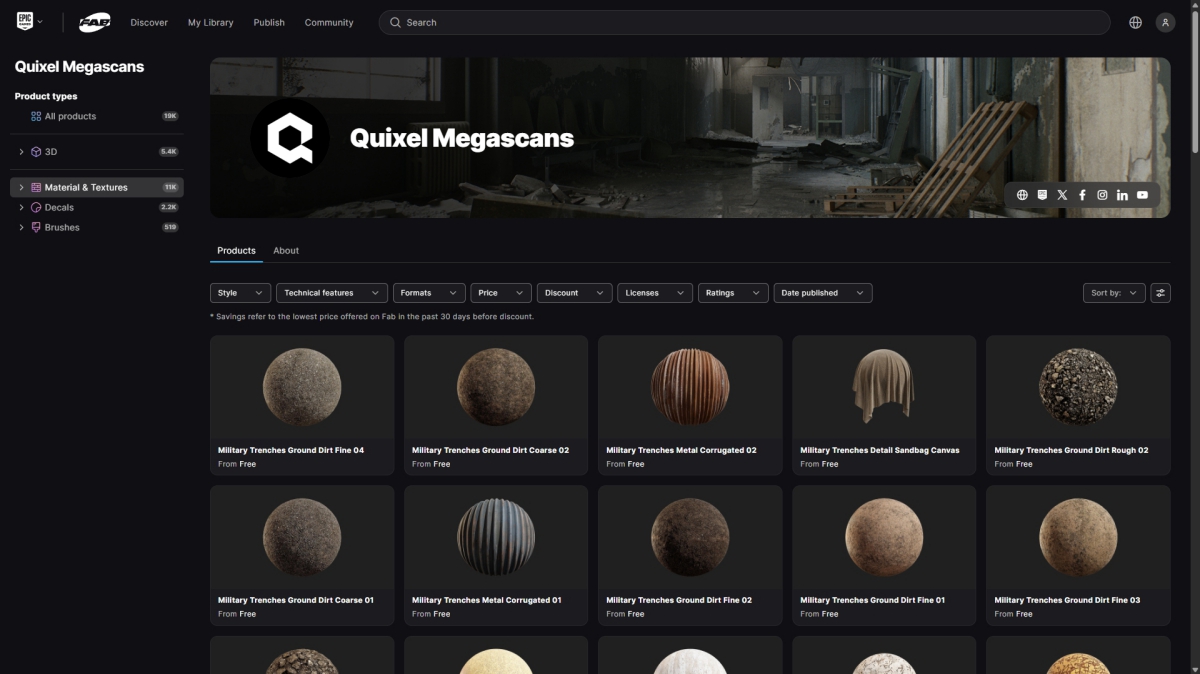Viewport: 1200px width, 674px height.
Task: Expand the Decals category chevron
Action: [x=22, y=208]
